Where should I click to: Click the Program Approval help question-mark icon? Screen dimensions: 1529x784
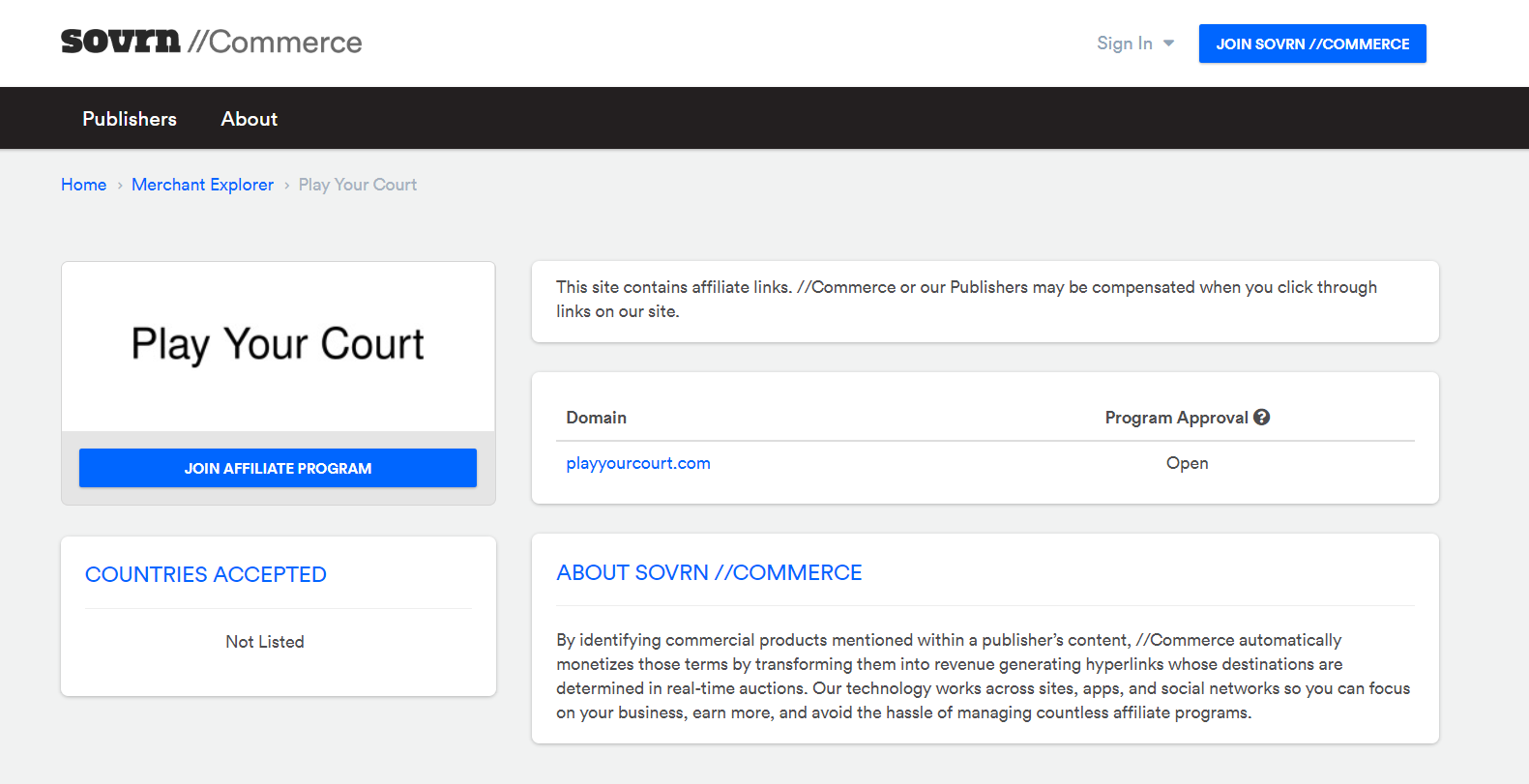1261,417
